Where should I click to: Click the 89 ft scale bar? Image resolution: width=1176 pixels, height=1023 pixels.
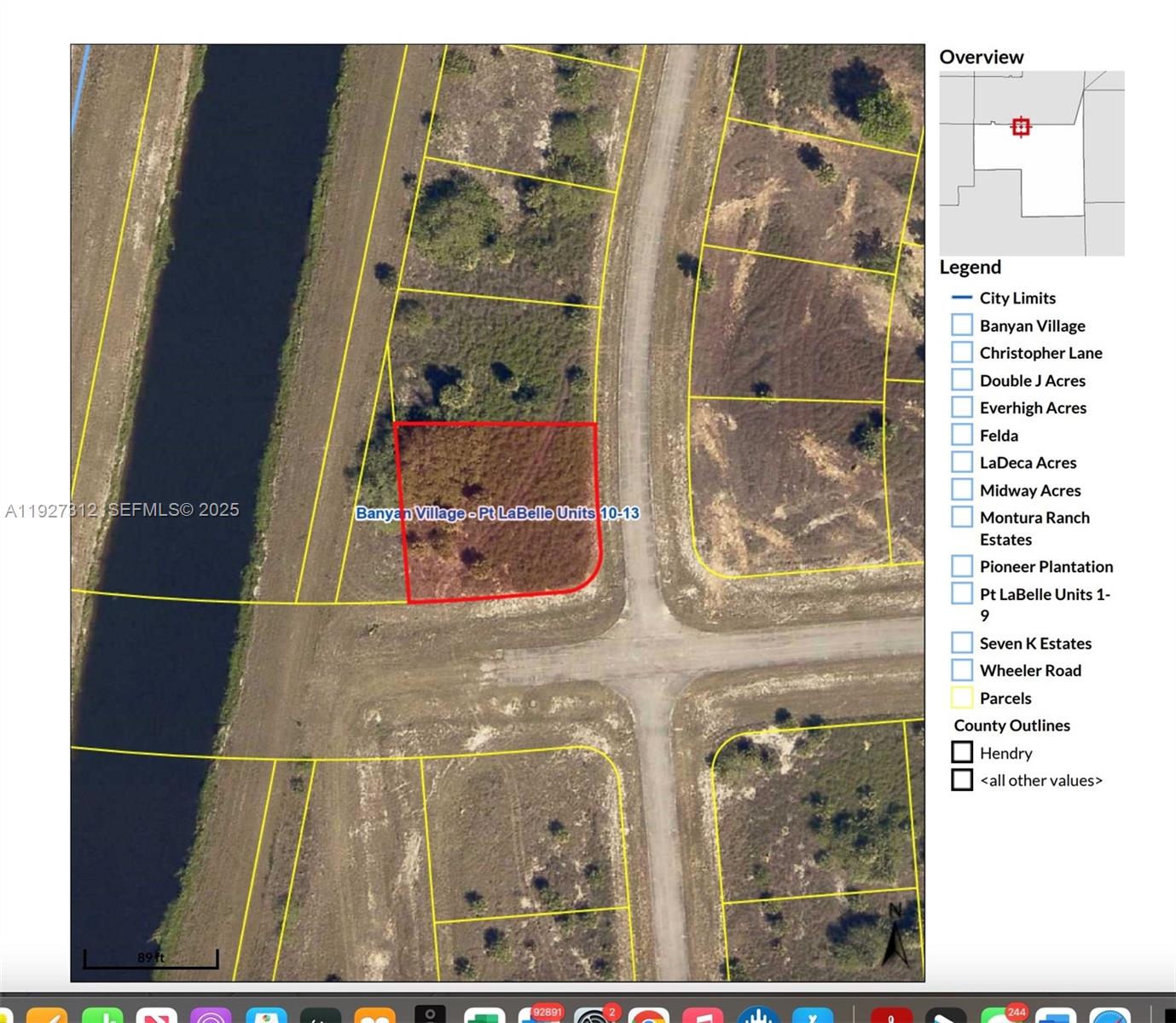149,958
